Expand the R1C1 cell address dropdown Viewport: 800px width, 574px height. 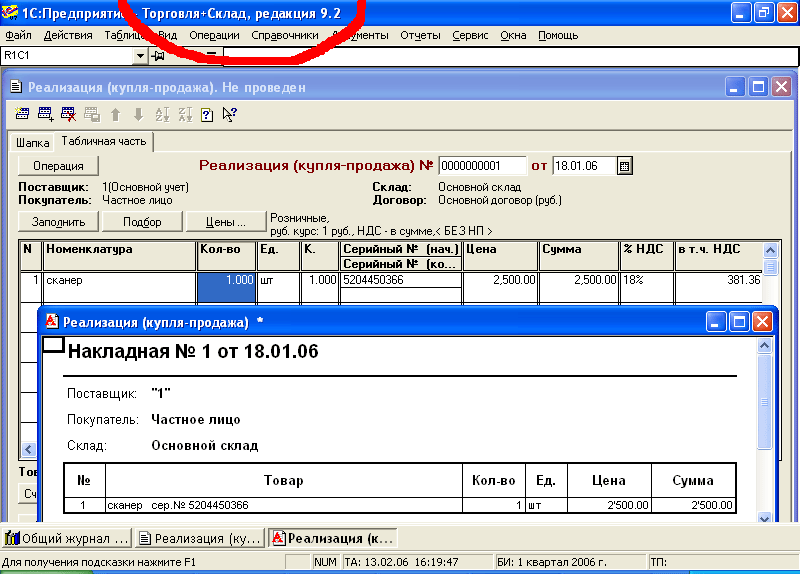140,55
